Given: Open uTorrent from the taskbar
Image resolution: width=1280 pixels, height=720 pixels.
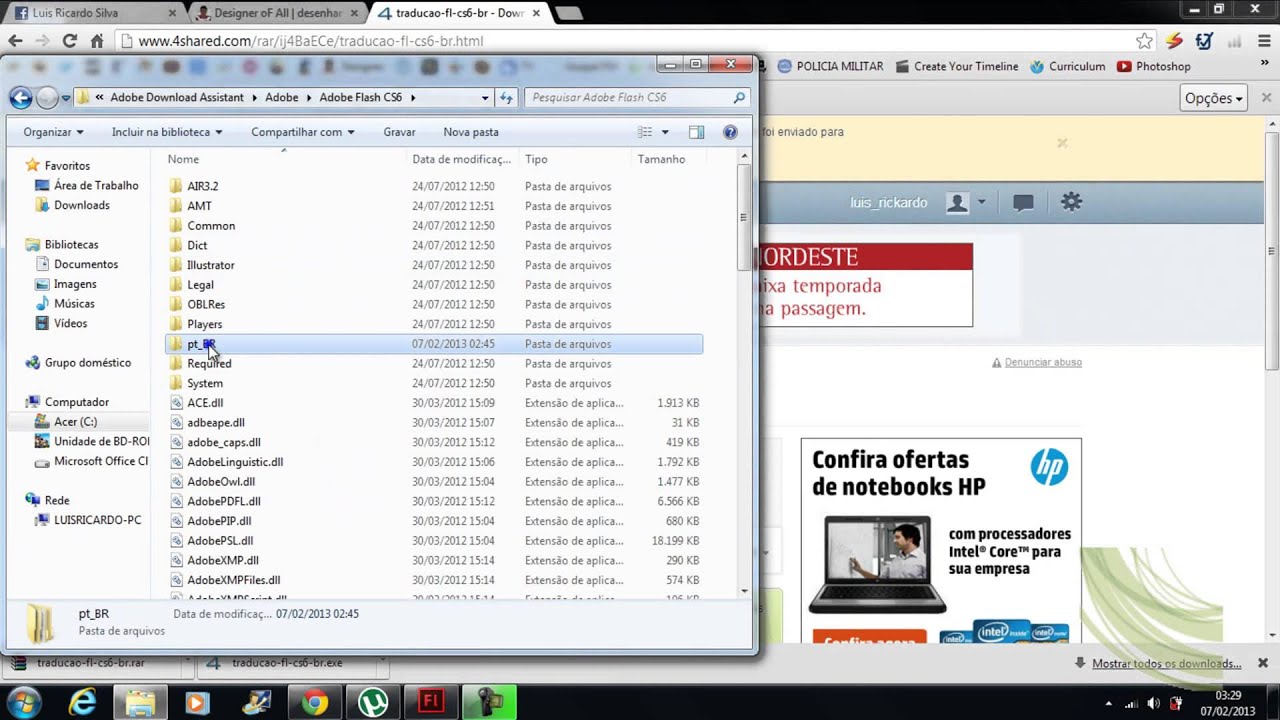Looking at the screenshot, I should (373, 702).
